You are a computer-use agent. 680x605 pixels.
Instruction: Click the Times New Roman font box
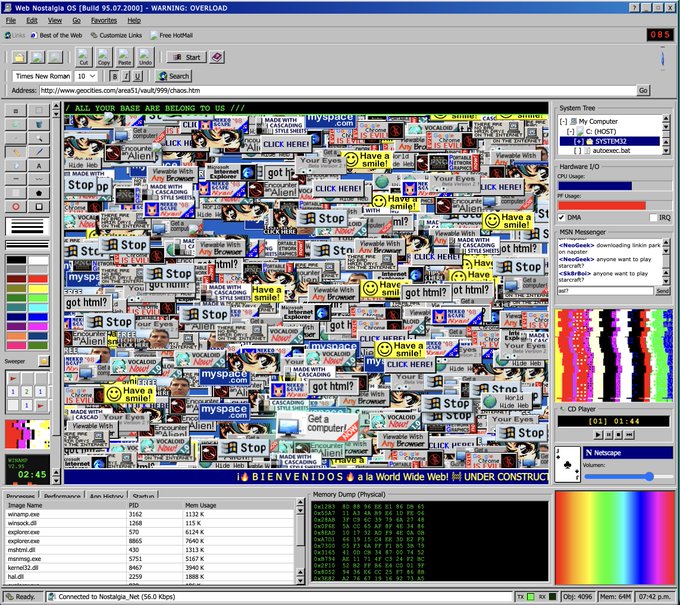tap(42, 76)
